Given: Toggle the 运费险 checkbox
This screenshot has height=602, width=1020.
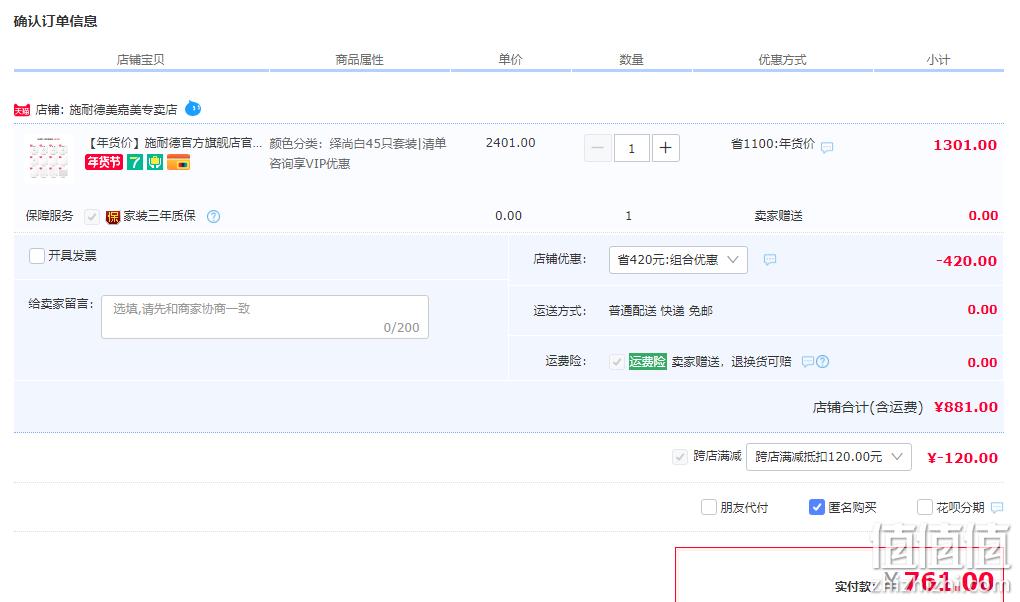Looking at the screenshot, I should tap(617, 362).
